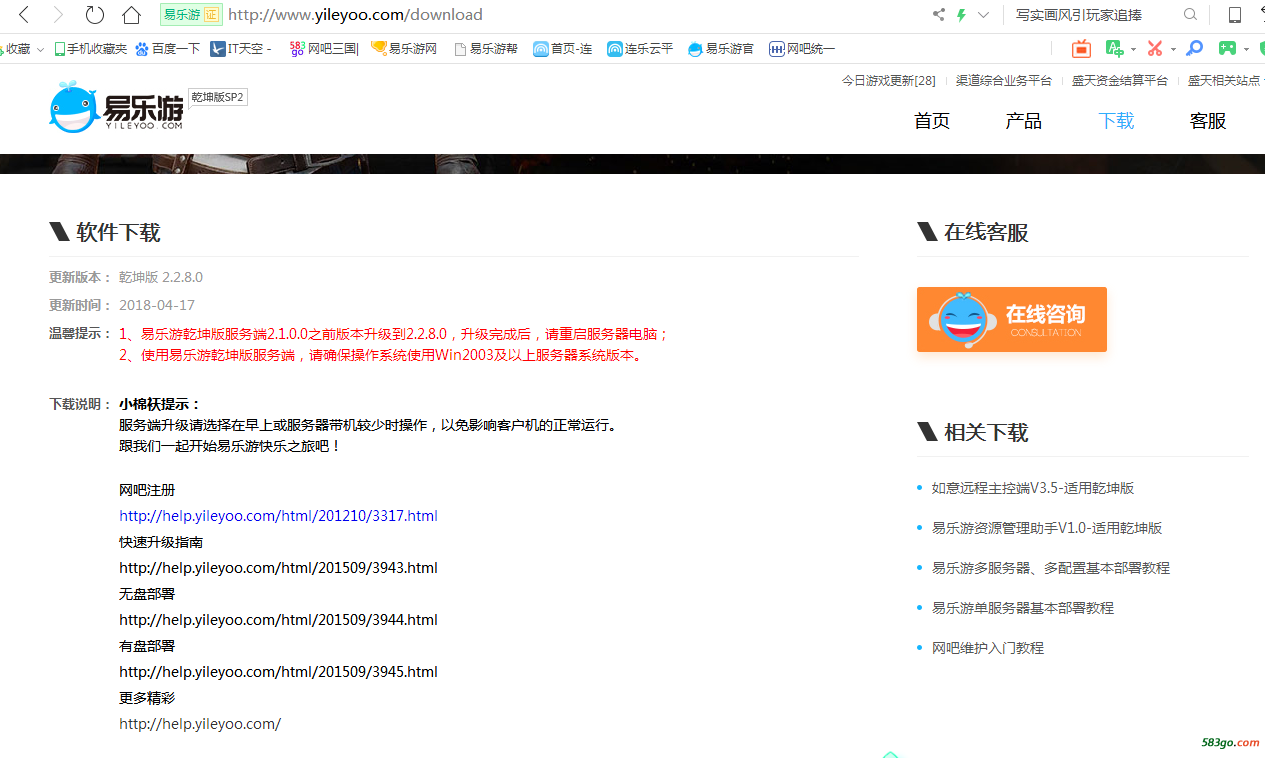This screenshot has width=1265, height=758.
Task: Open the 易乐游网 bookmark
Action: tap(404, 48)
